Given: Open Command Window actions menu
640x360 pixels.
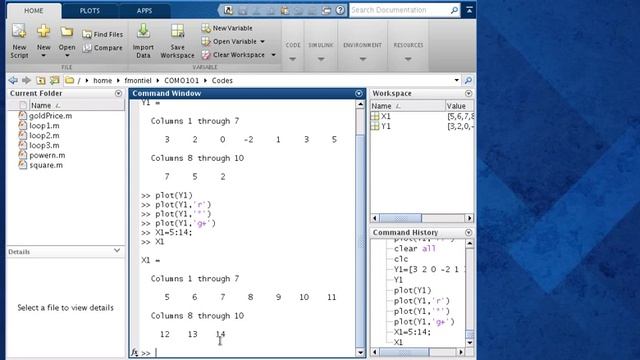Looking at the screenshot, I should click(359, 93).
